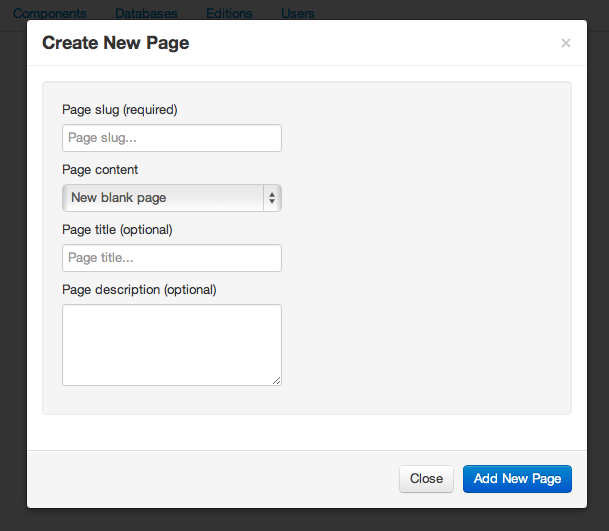The height and width of the screenshot is (531, 609).
Task: Click the 'Create New Page' heading
Action: (116, 43)
